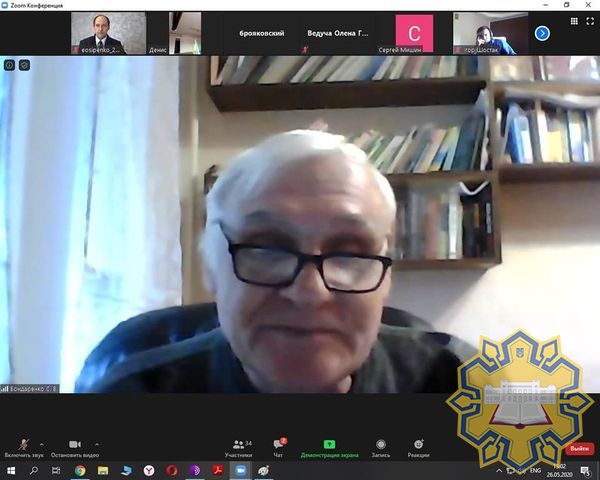
Task: Expand video options arrow next to camera
Action: point(97,443)
